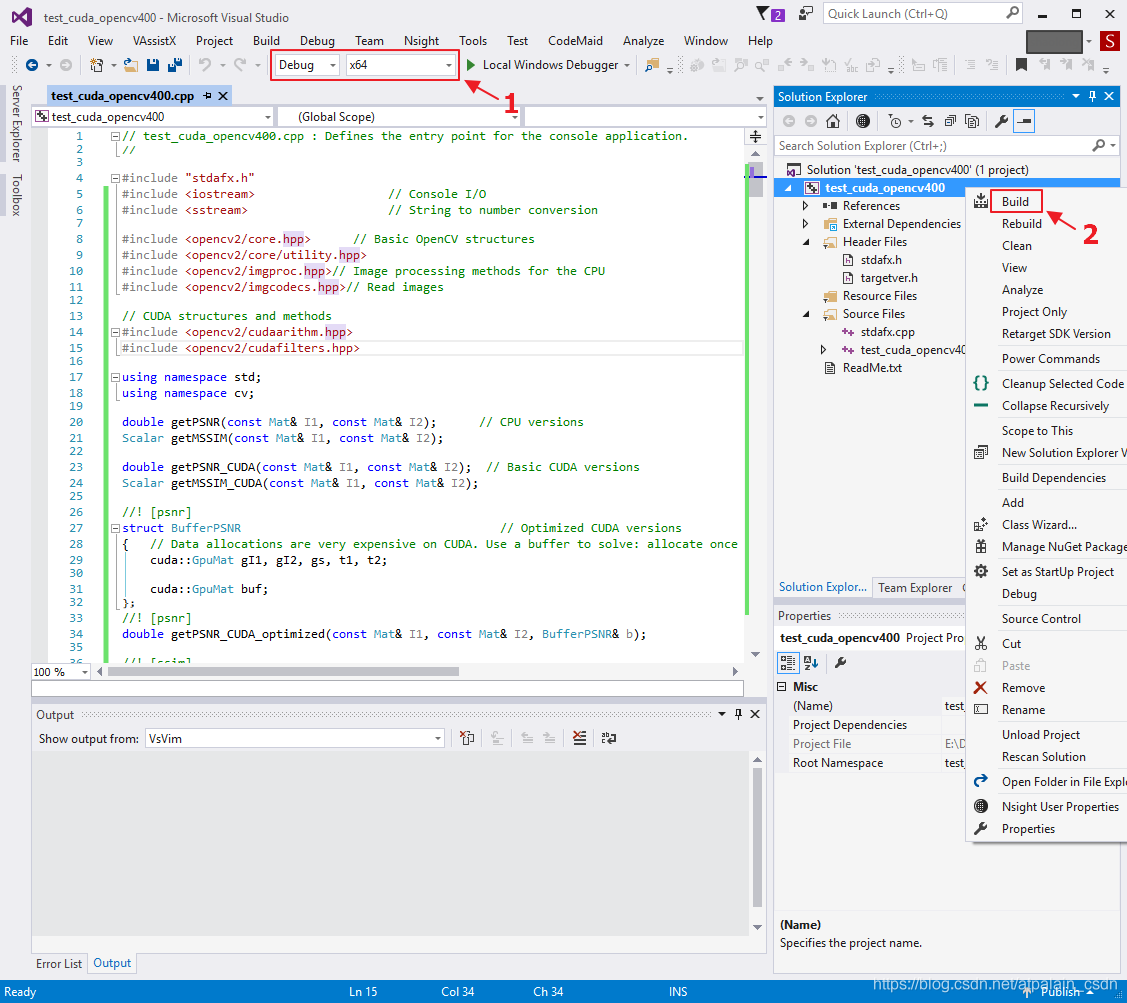Click the red S user account badge
1127x1003 pixels.
(x=1110, y=41)
